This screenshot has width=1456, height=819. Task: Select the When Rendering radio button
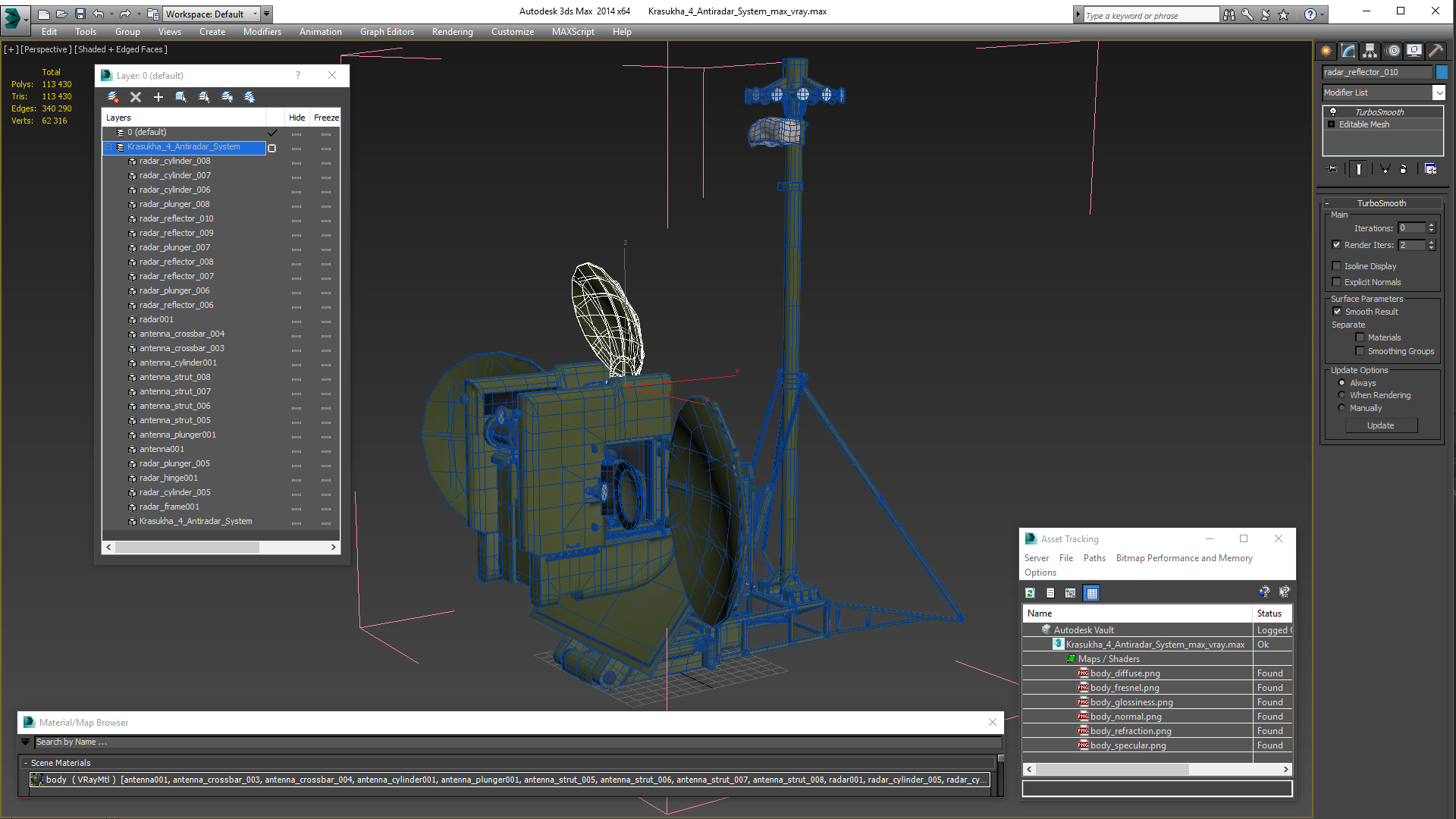(x=1341, y=395)
